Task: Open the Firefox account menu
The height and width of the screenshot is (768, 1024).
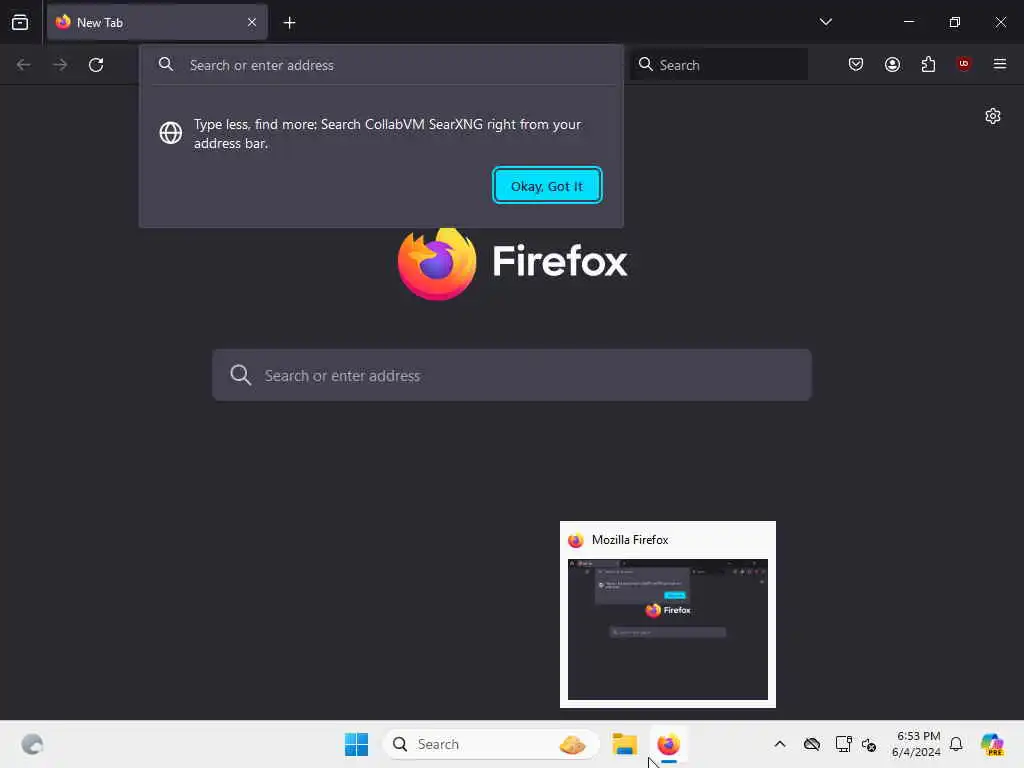Action: tap(892, 64)
